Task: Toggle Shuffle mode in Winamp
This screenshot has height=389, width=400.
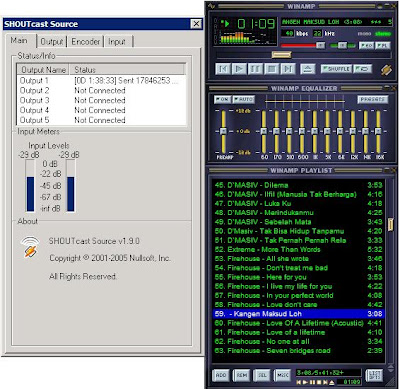Action: (x=336, y=69)
